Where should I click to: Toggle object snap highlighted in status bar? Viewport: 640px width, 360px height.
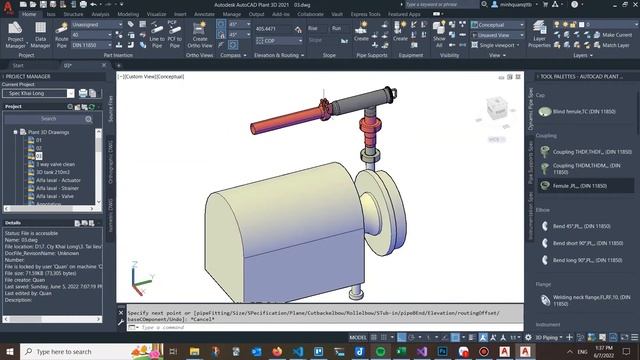tap(455, 338)
